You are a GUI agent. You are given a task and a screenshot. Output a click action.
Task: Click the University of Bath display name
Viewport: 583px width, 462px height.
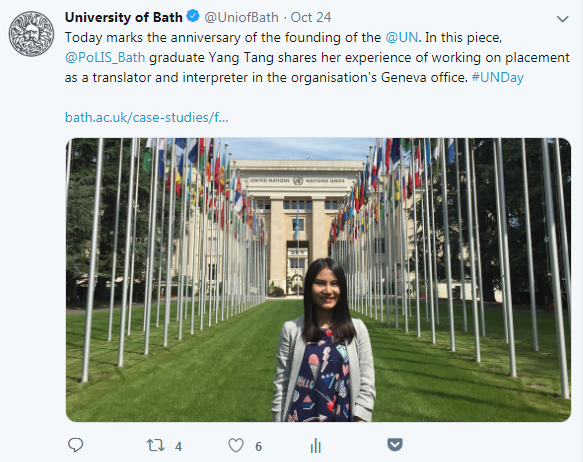point(123,17)
